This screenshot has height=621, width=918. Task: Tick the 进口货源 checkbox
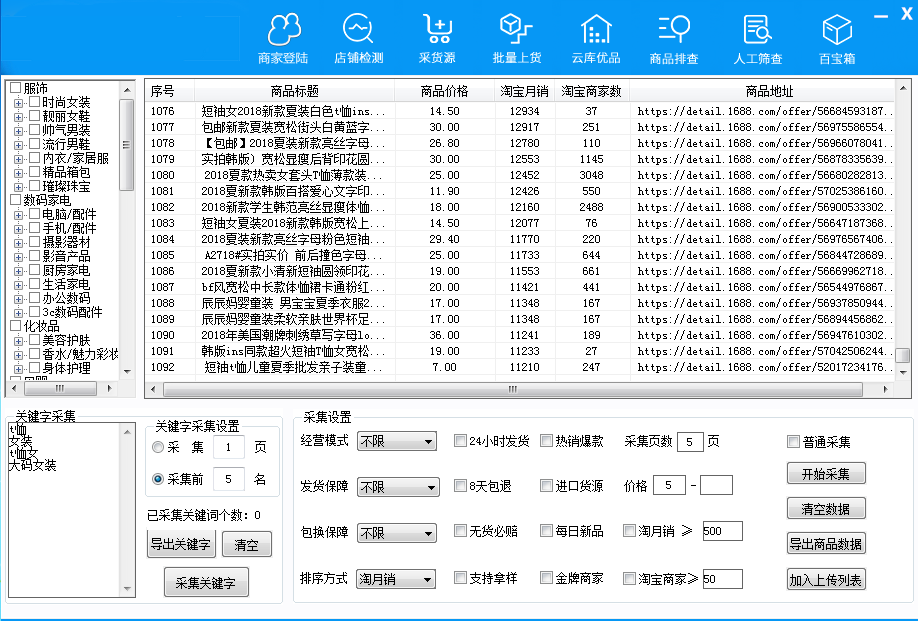(x=546, y=486)
